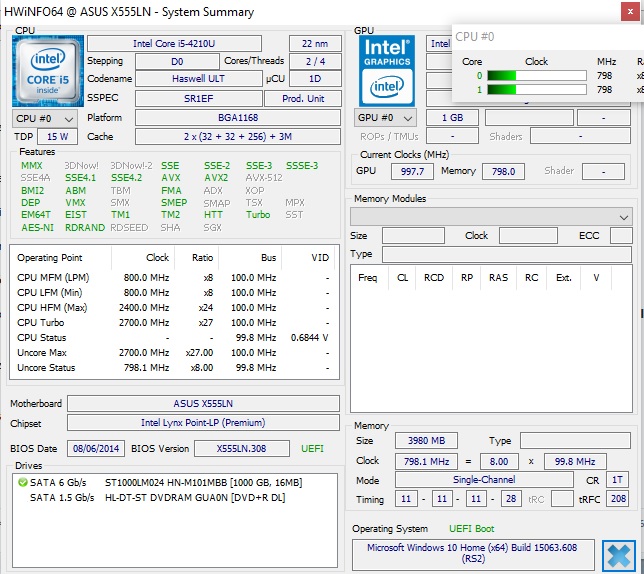644x574 pixels.
Task: Click the tRFC 208 timing field
Action: point(618,499)
